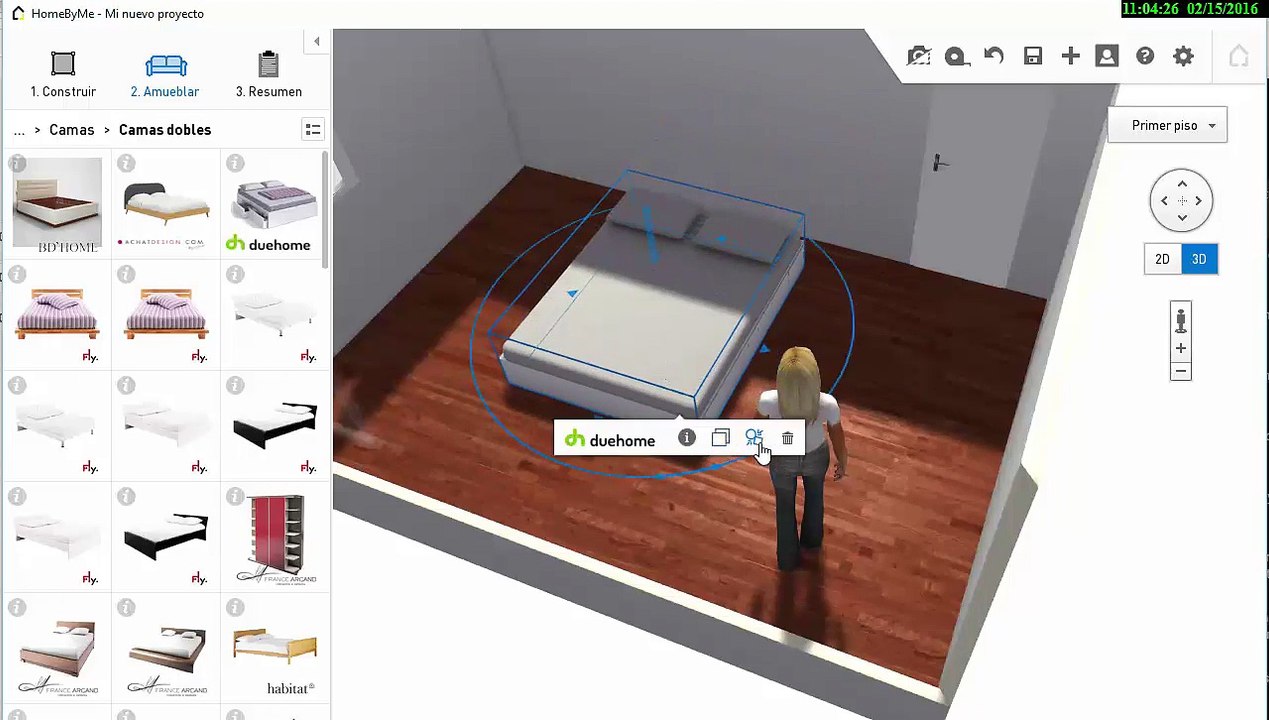Select the tape measure tool

click(956, 56)
